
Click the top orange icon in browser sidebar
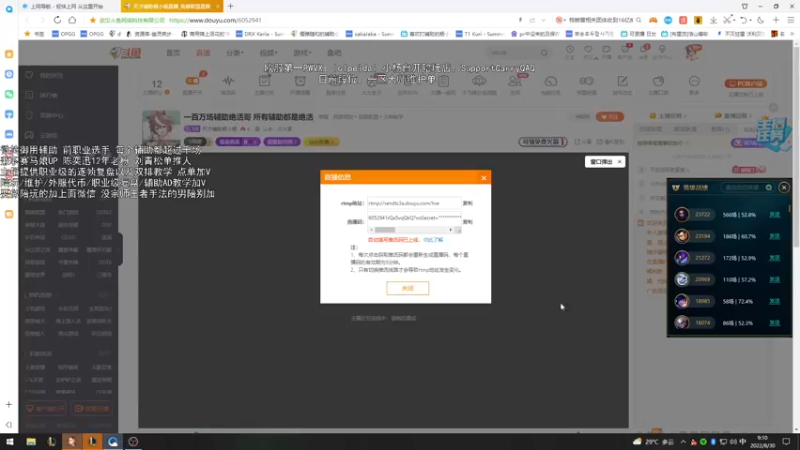point(9,54)
